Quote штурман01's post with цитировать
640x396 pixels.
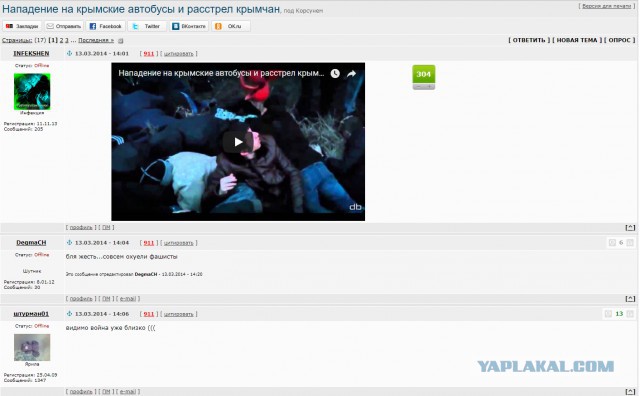178,314
